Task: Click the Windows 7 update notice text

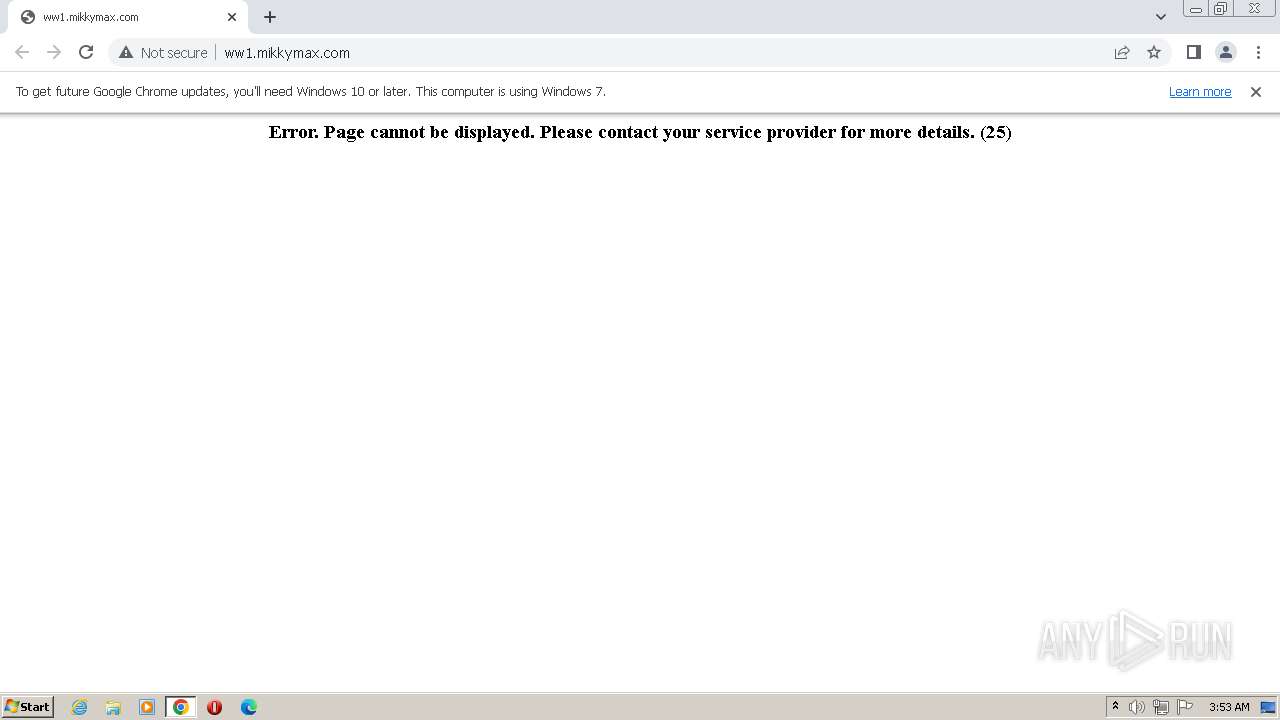Action: coord(311,91)
